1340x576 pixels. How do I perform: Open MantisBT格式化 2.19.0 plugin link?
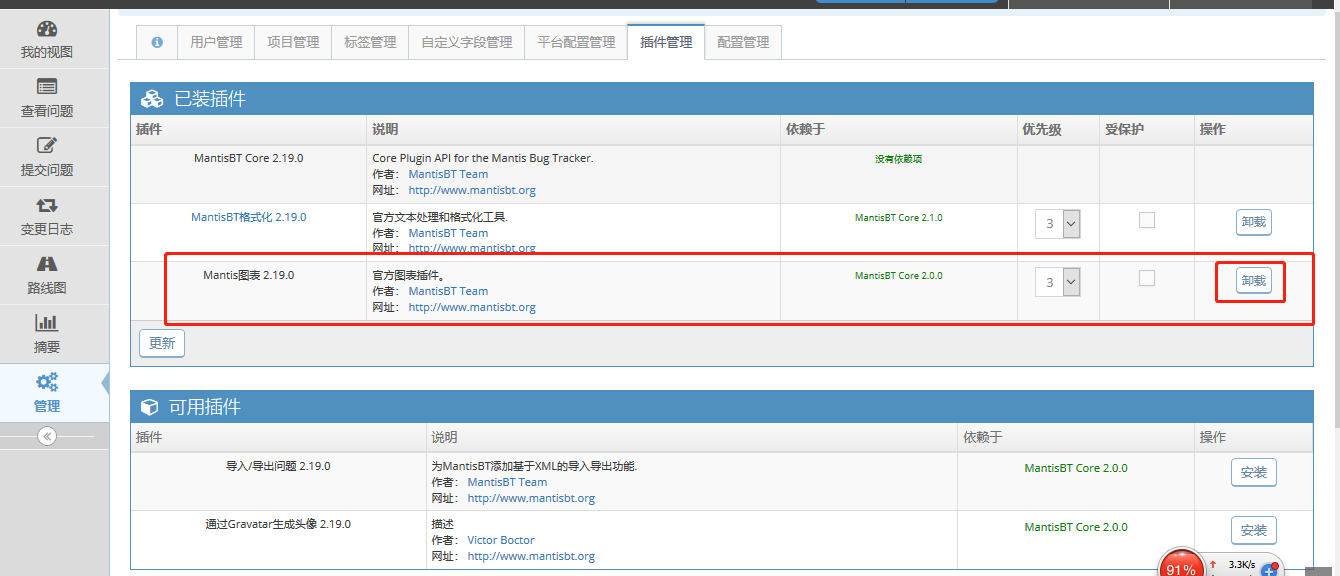pos(249,217)
